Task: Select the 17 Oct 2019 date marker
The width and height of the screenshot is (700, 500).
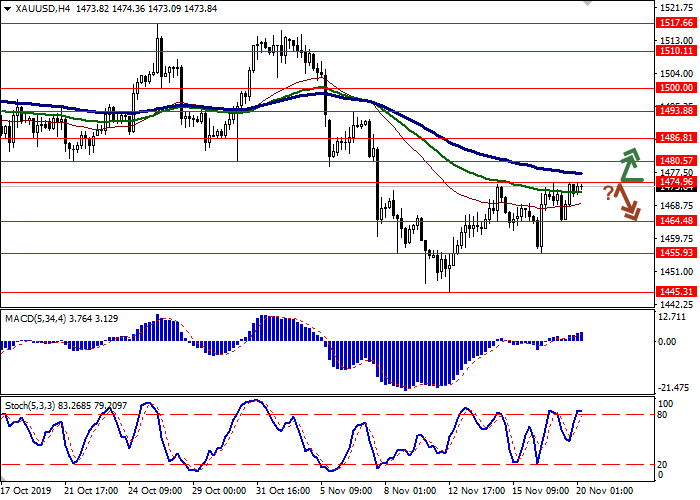Action: [x=26, y=491]
